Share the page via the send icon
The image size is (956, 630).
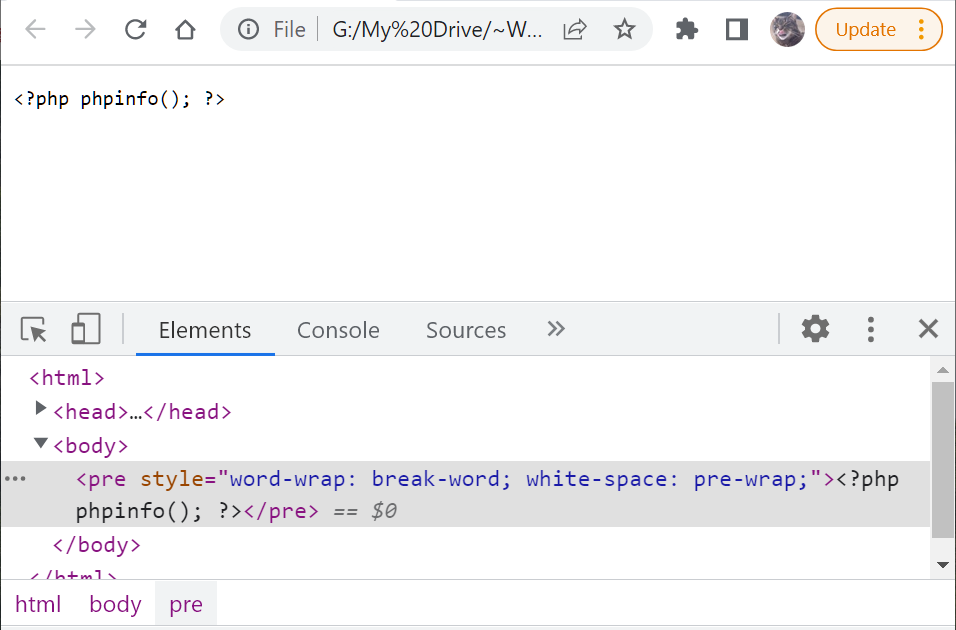573,29
